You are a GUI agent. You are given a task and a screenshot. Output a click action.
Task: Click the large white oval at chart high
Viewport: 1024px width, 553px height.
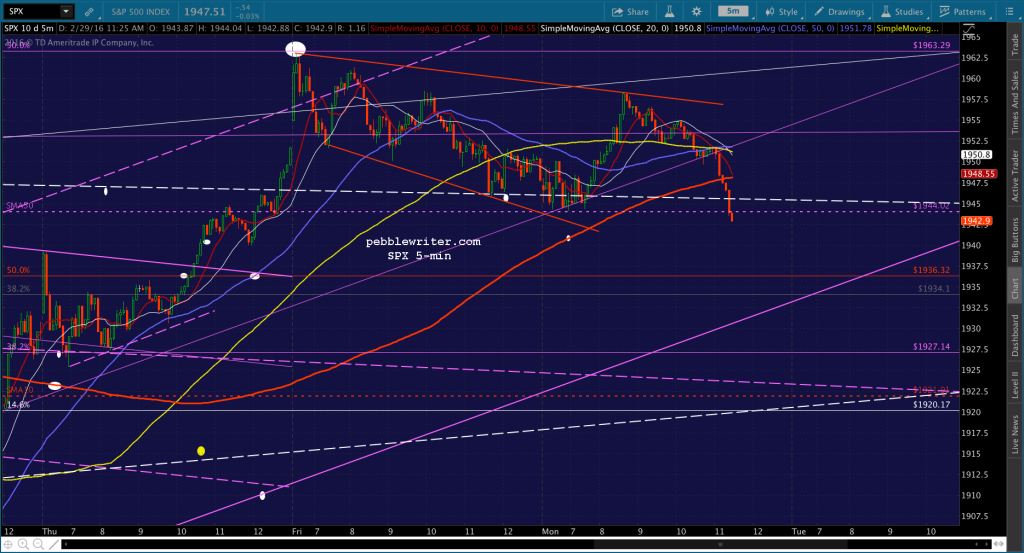(295, 49)
